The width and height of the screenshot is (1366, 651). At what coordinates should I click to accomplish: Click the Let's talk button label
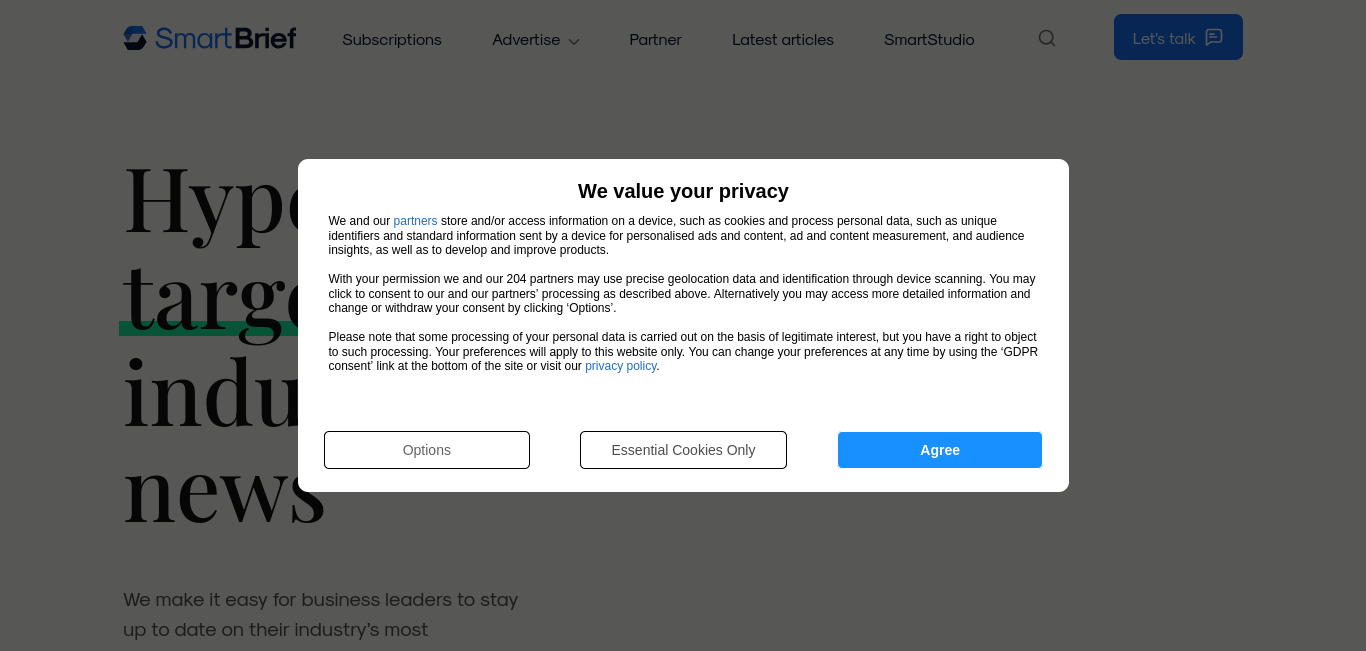(1164, 38)
